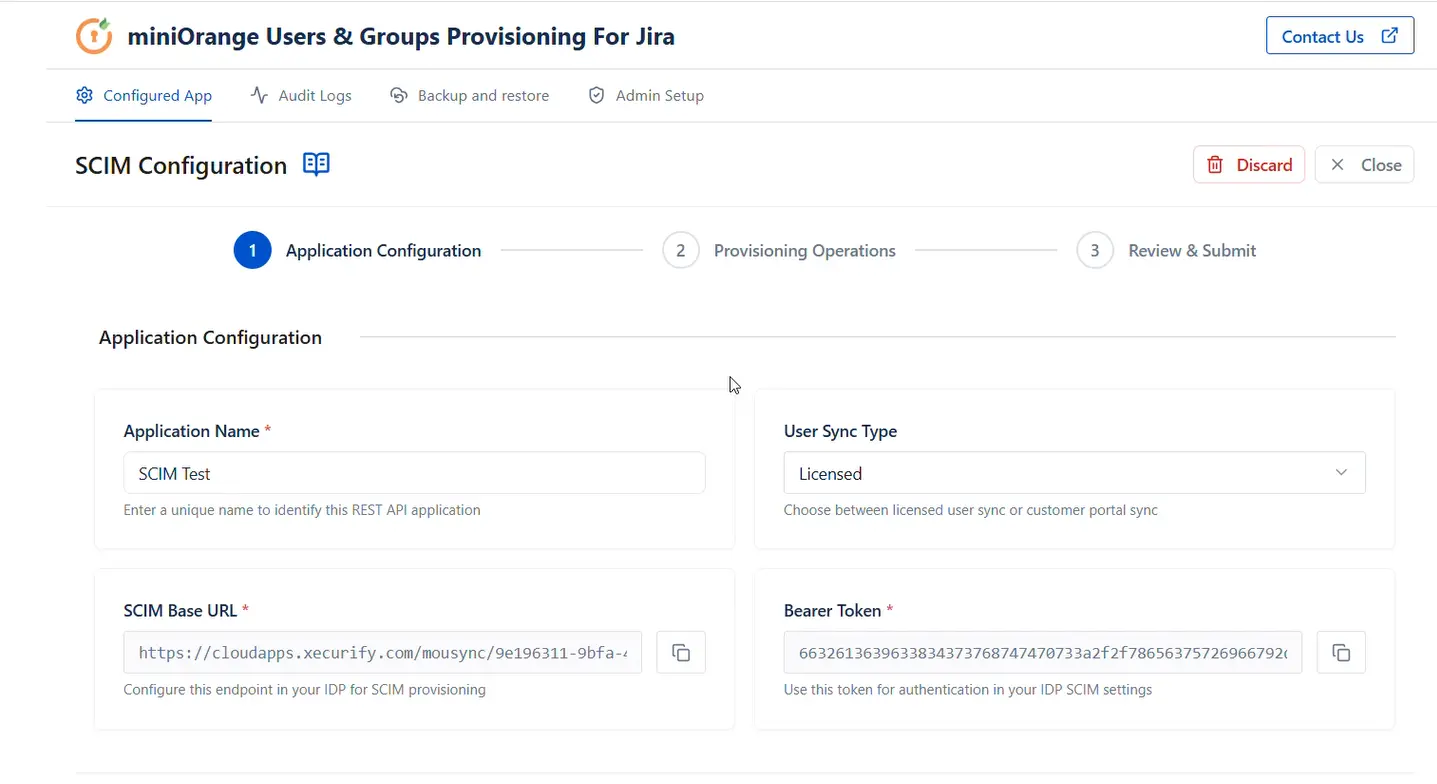Close the SCIM Configuration panel
This screenshot has height=784, width=1437.
(x=1364, y=165)
